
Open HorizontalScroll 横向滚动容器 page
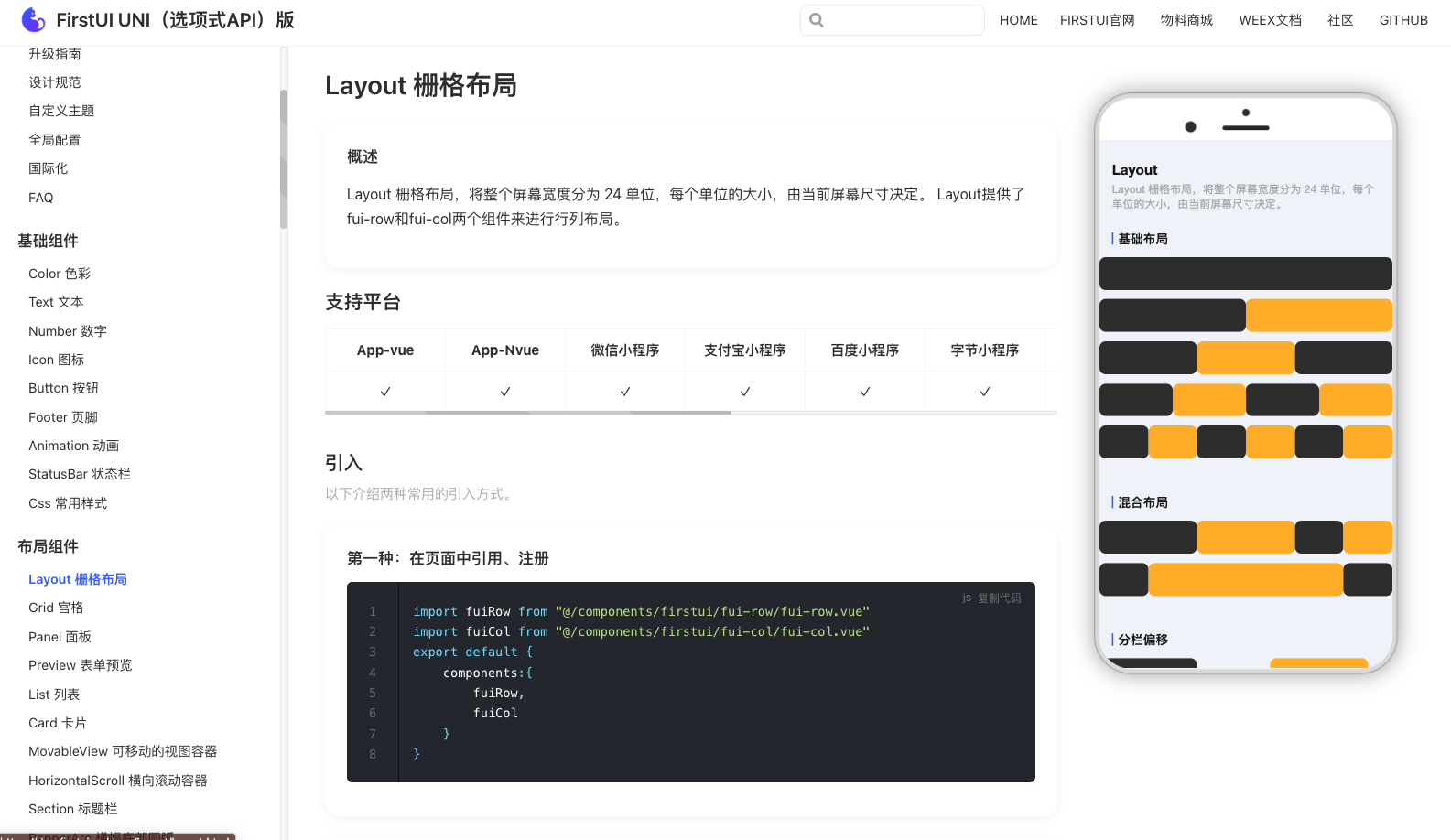pyautogui.click(x=118, y=781)
